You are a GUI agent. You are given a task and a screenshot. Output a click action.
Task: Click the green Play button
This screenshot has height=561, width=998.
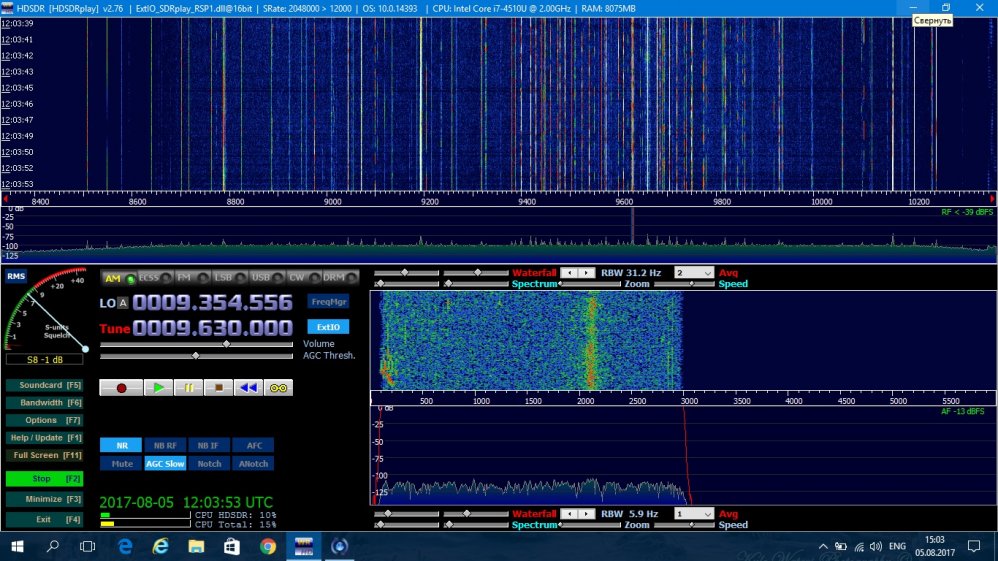coord(158,388)
